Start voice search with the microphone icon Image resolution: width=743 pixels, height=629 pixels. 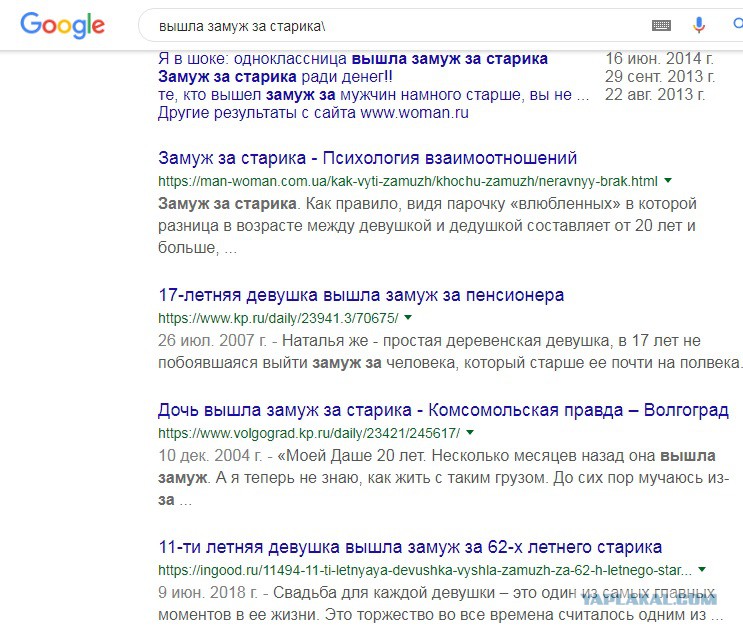(x=698, y=25)
